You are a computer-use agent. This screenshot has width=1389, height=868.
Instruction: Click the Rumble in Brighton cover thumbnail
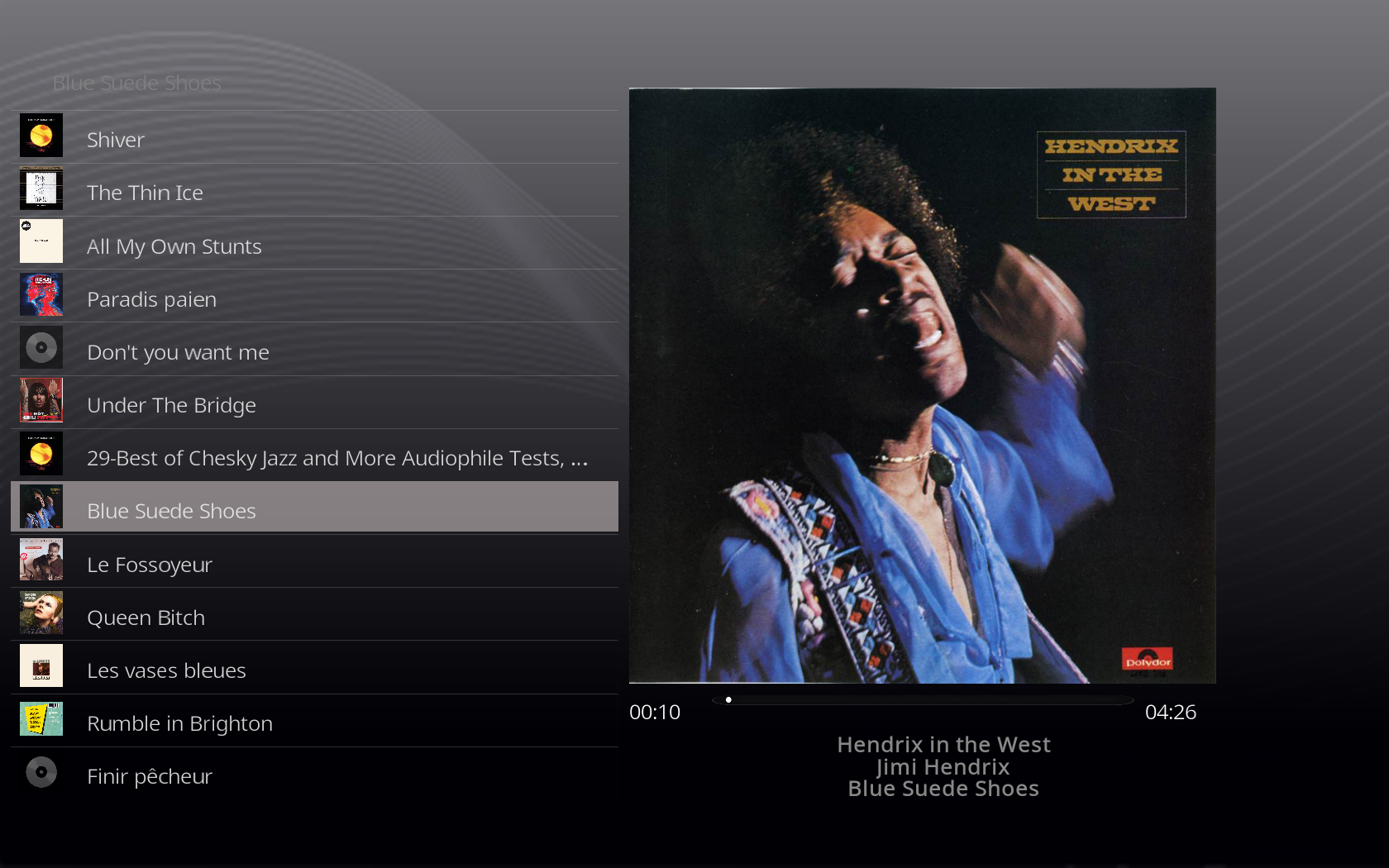point(41,719)
